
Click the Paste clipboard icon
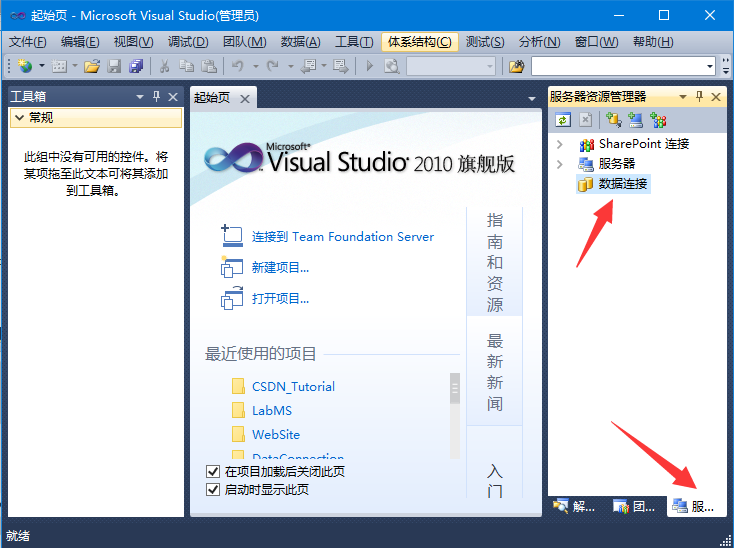click(x=209, y=66)
